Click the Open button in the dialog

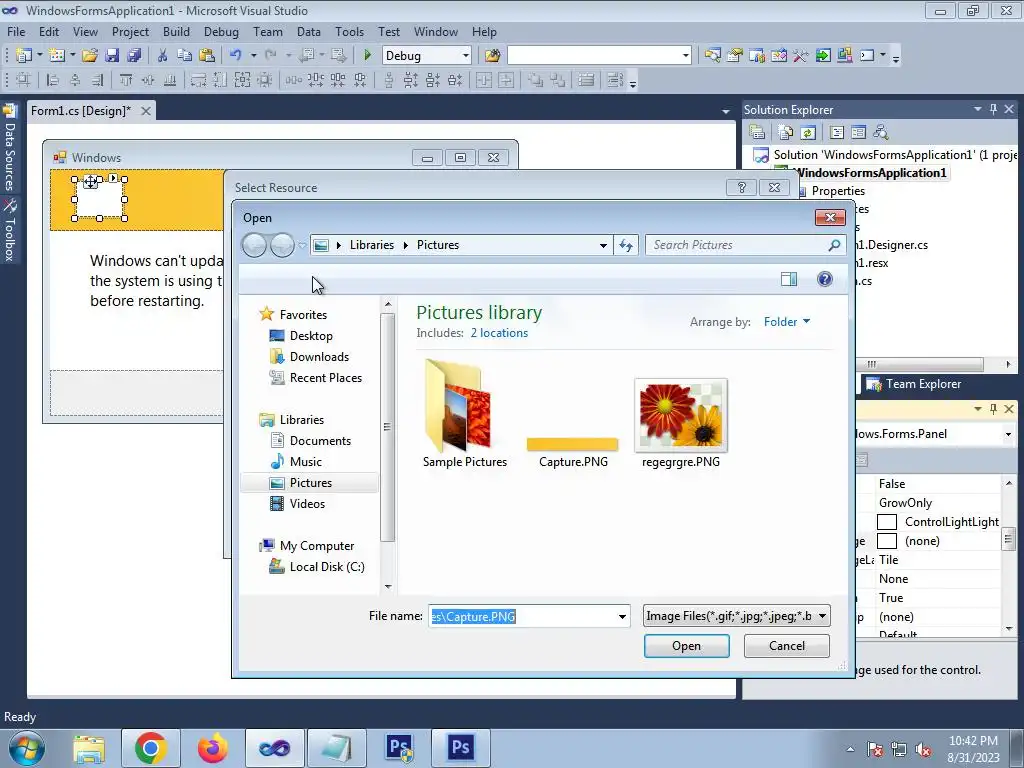pyautogui.click(x=686, y=646)
